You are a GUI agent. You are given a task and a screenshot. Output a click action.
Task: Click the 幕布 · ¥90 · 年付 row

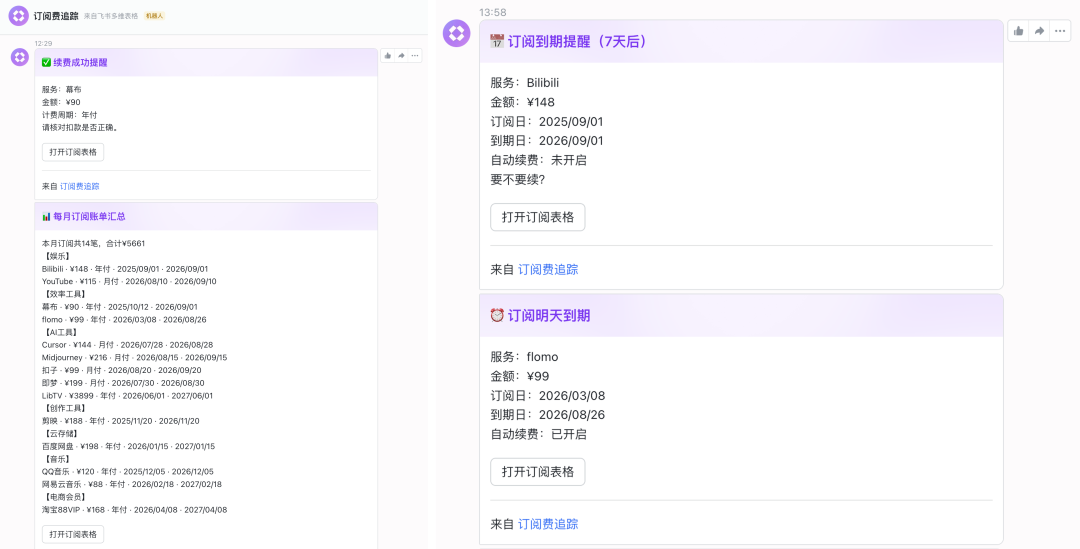click(x=120, y=307)
